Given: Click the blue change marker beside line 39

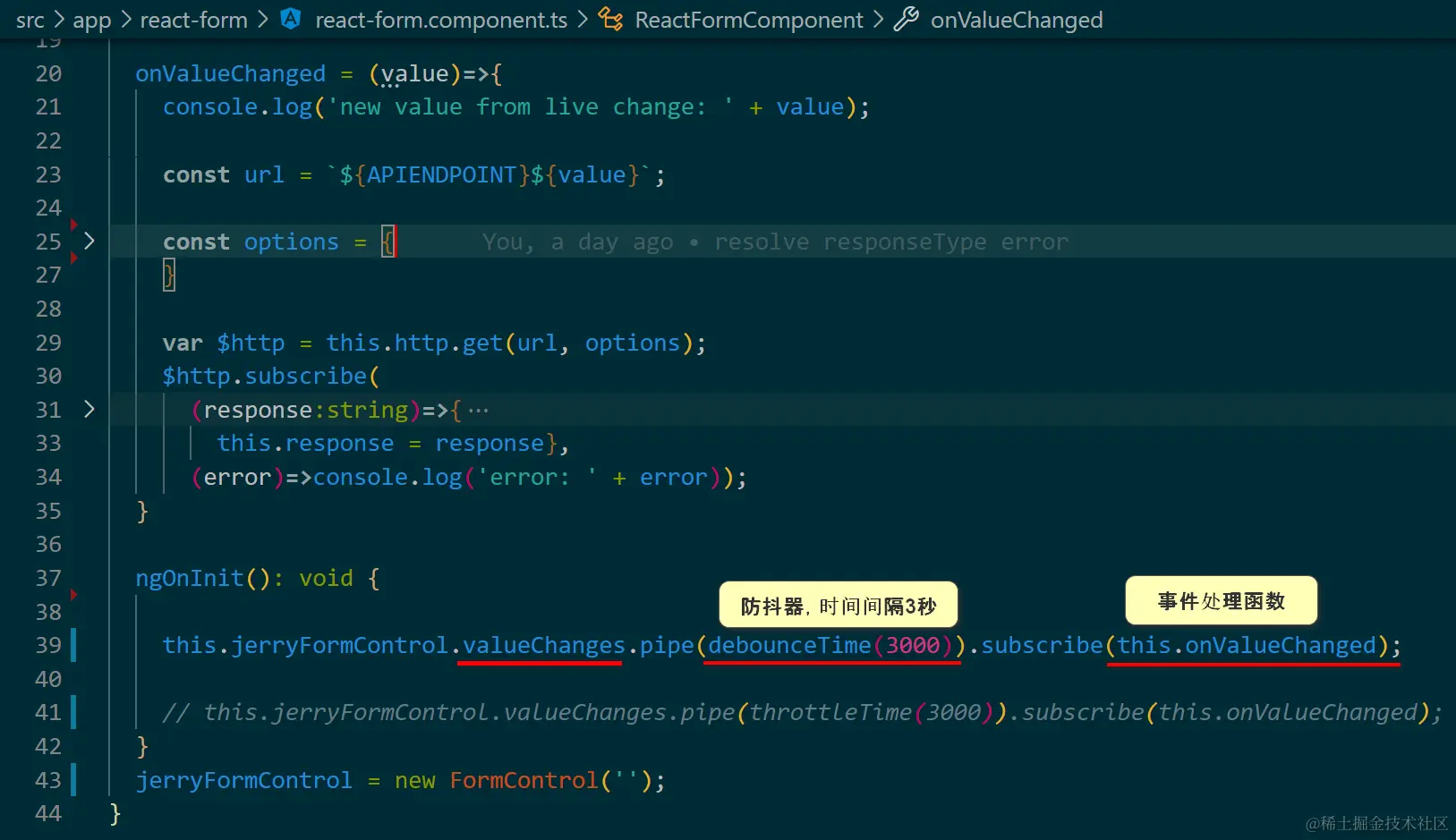Looking at the screenshot, I should coord(73,645).
